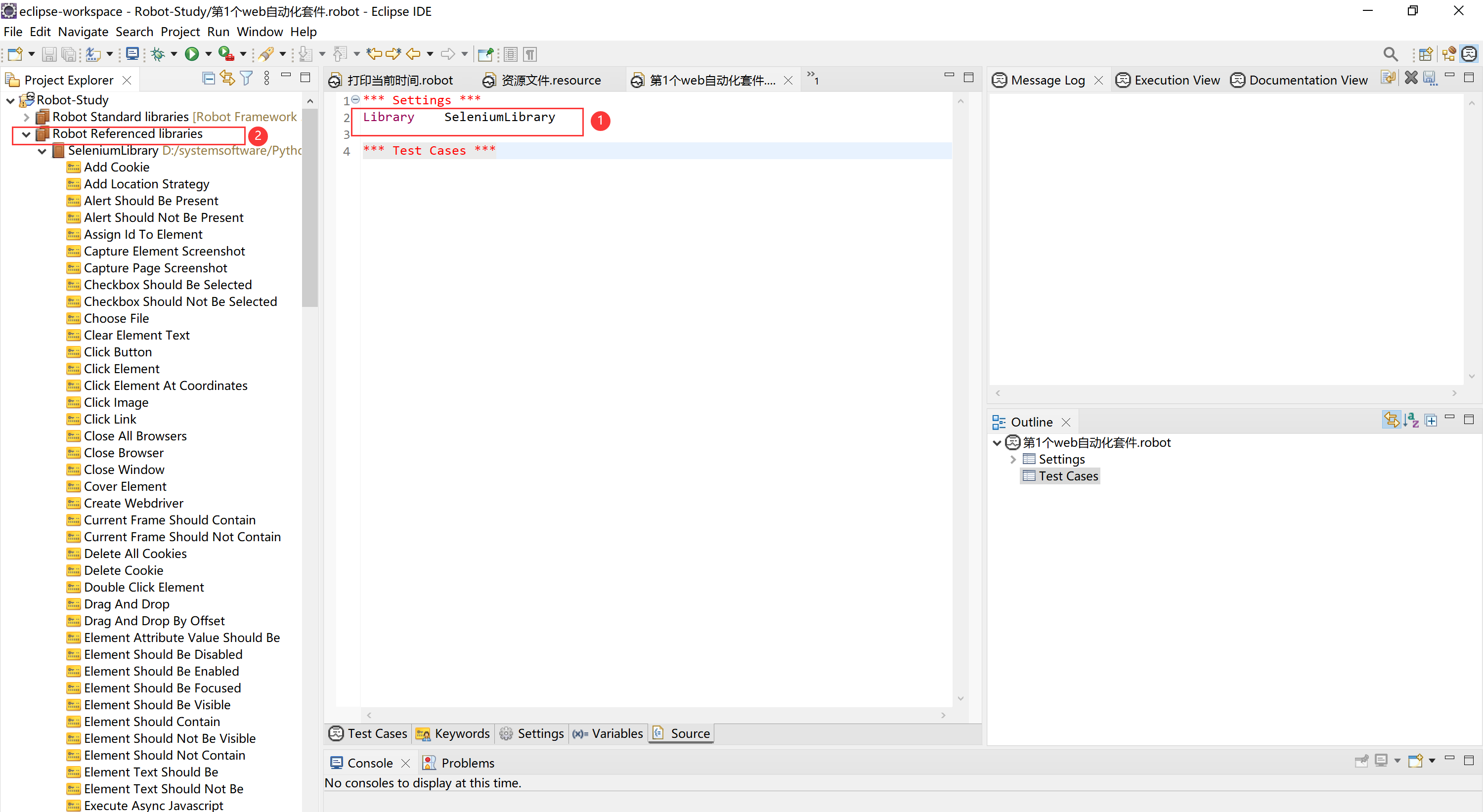Image resolution: width=1483 pixels, height=812 pixels.
Task: Click the Collapse All icon in Project Explorer
Action: point(209,79)
